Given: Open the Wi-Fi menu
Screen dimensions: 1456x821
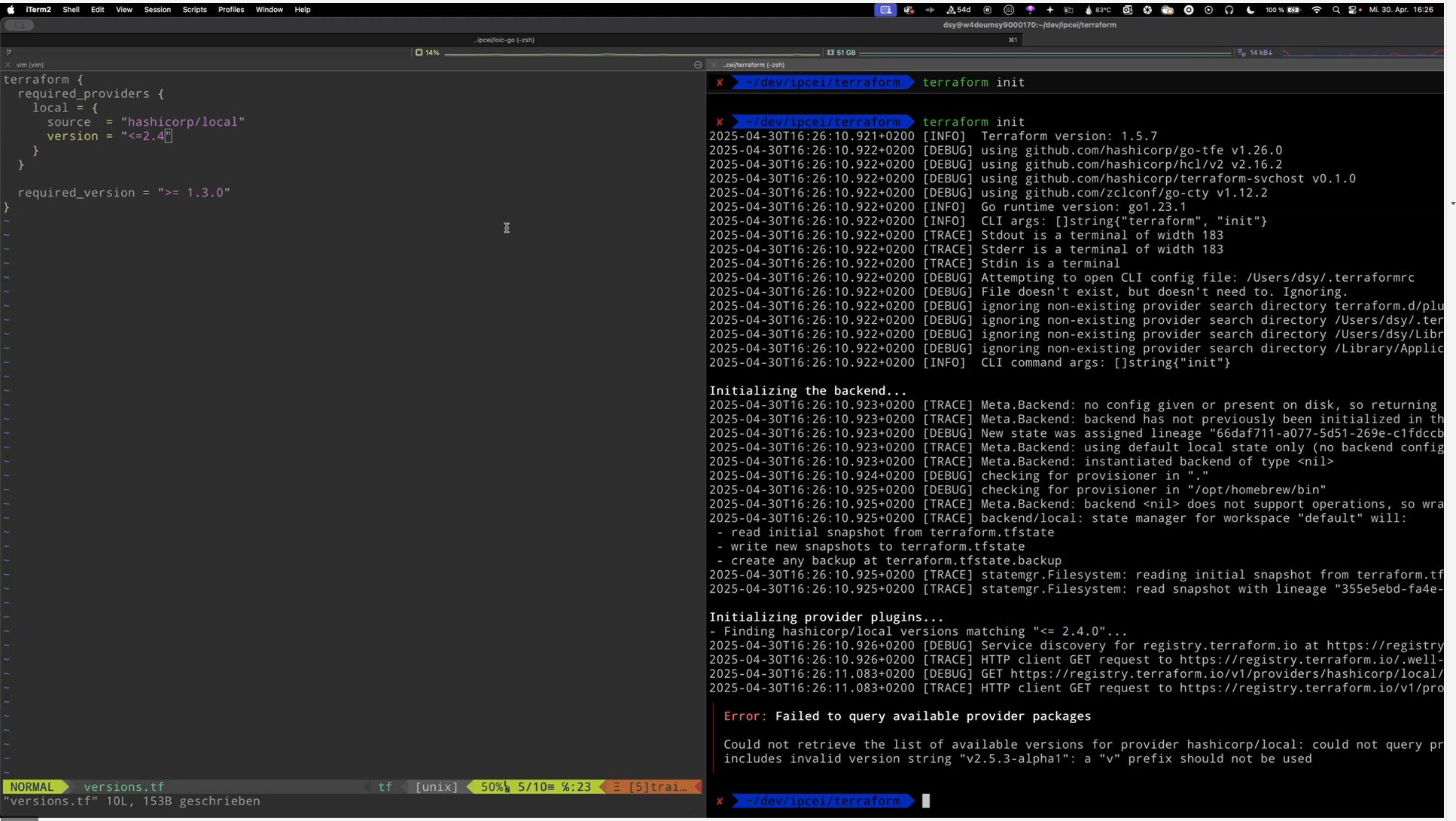Looking at the screenshot, I should (1316, 10).
